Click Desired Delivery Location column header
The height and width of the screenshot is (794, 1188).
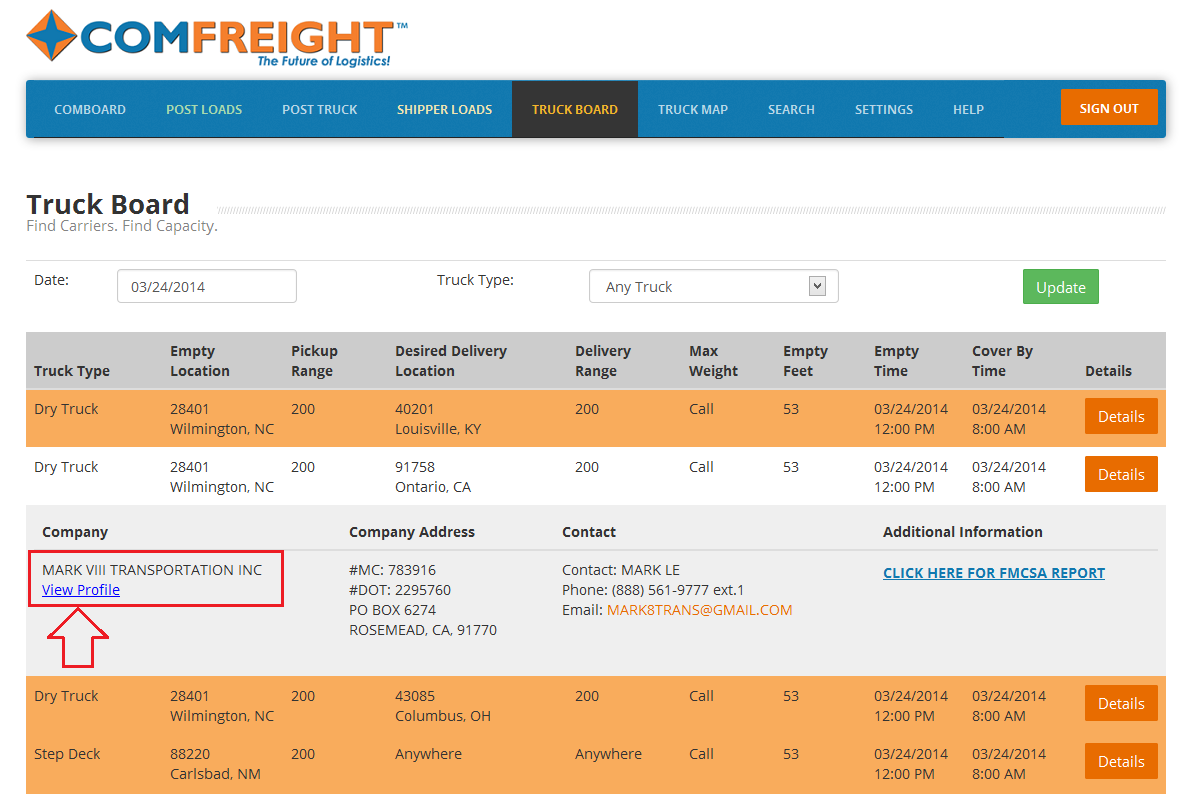click(x=451, y=361)
